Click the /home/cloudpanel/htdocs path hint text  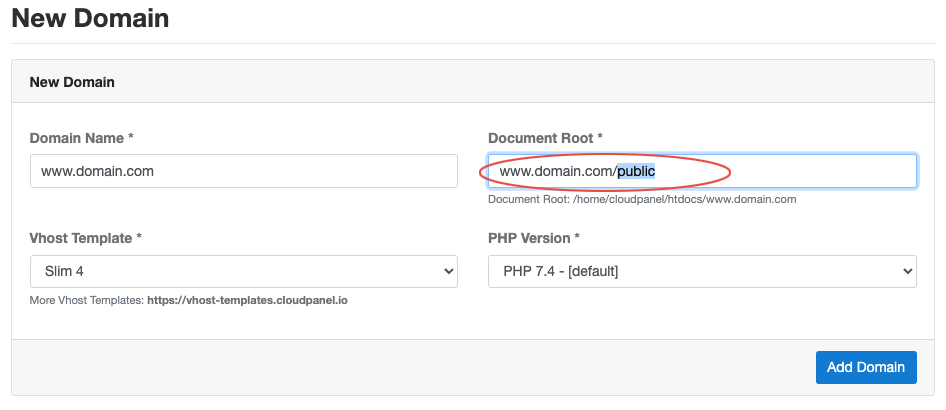(x=642, y=199)
